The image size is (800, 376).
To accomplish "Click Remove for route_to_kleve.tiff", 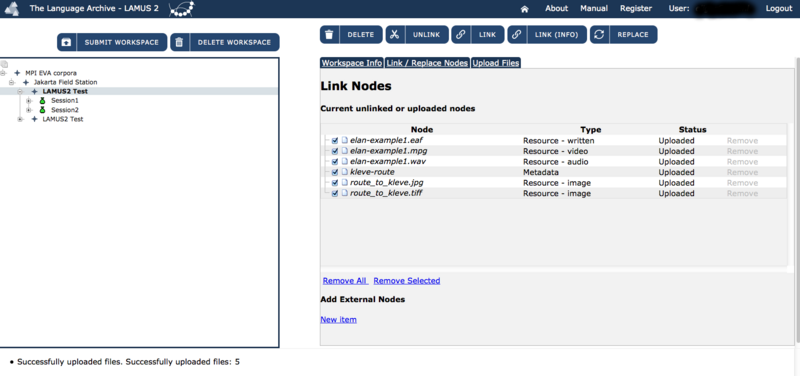I will pyautogui.click(x=742, y=193).
